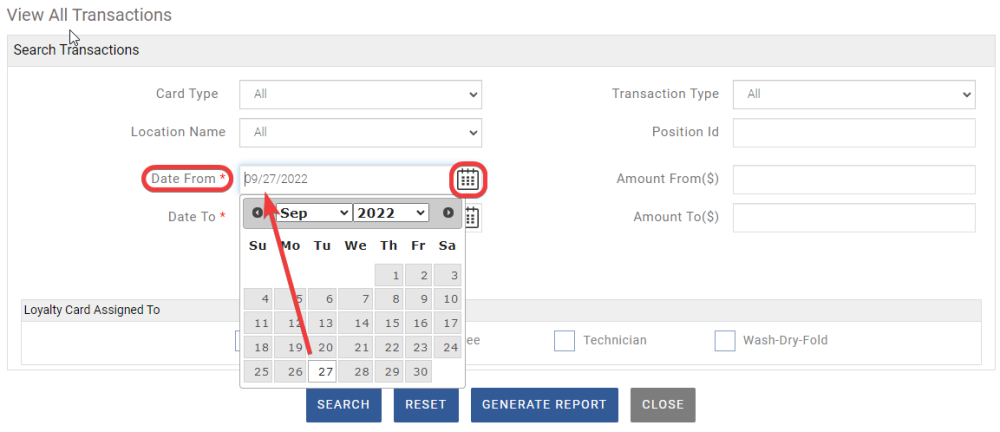Focus the Position Id input field

click(854, 132)
